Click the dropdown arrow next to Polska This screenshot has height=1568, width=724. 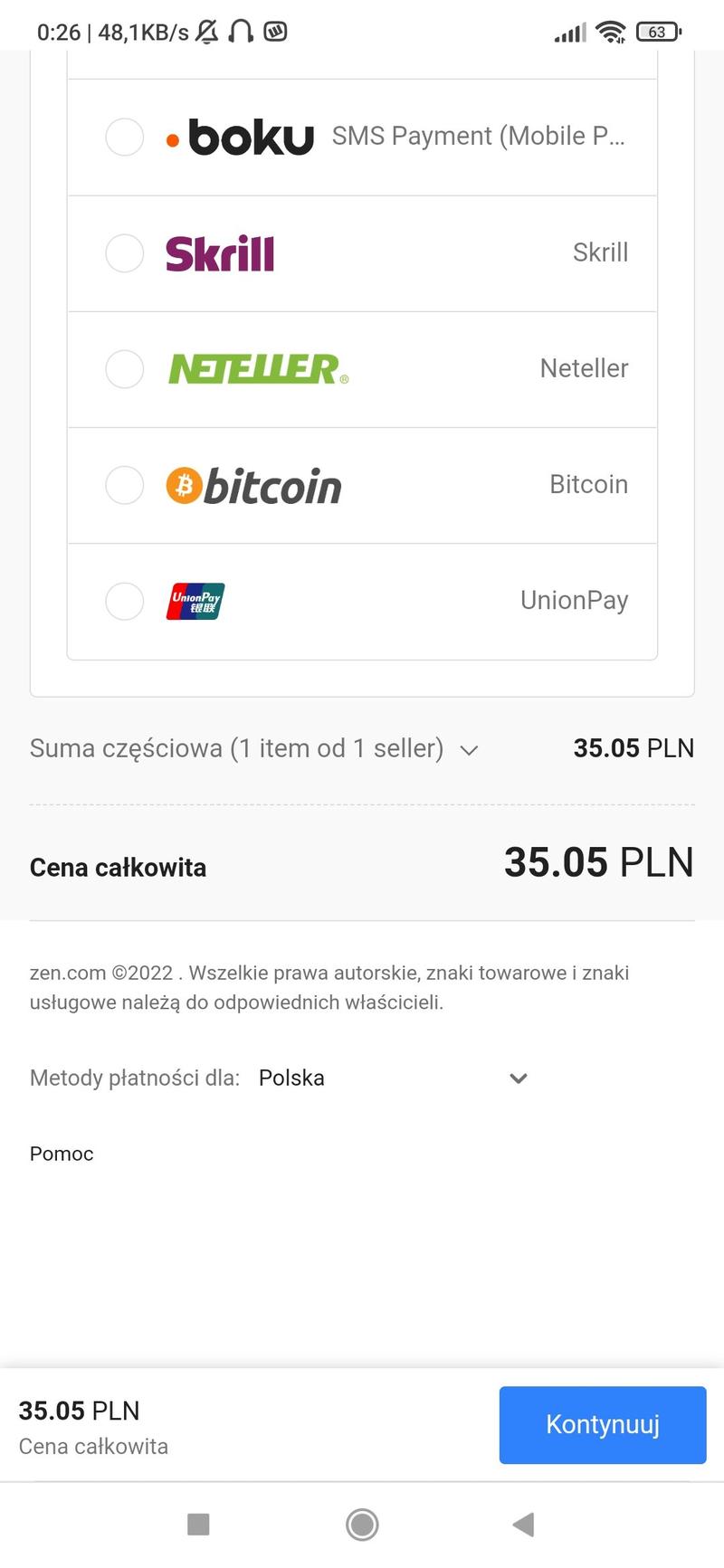point(519,1078)
